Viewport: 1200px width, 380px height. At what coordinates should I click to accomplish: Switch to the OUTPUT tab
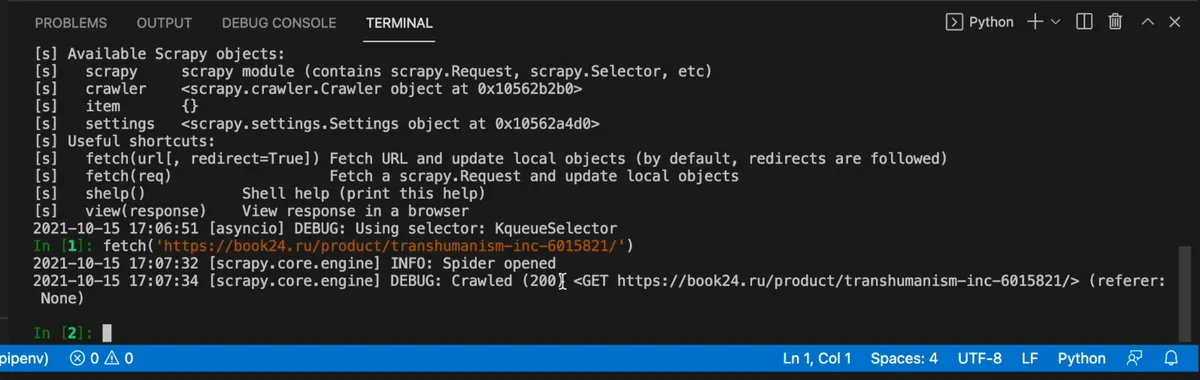(164, 23)
